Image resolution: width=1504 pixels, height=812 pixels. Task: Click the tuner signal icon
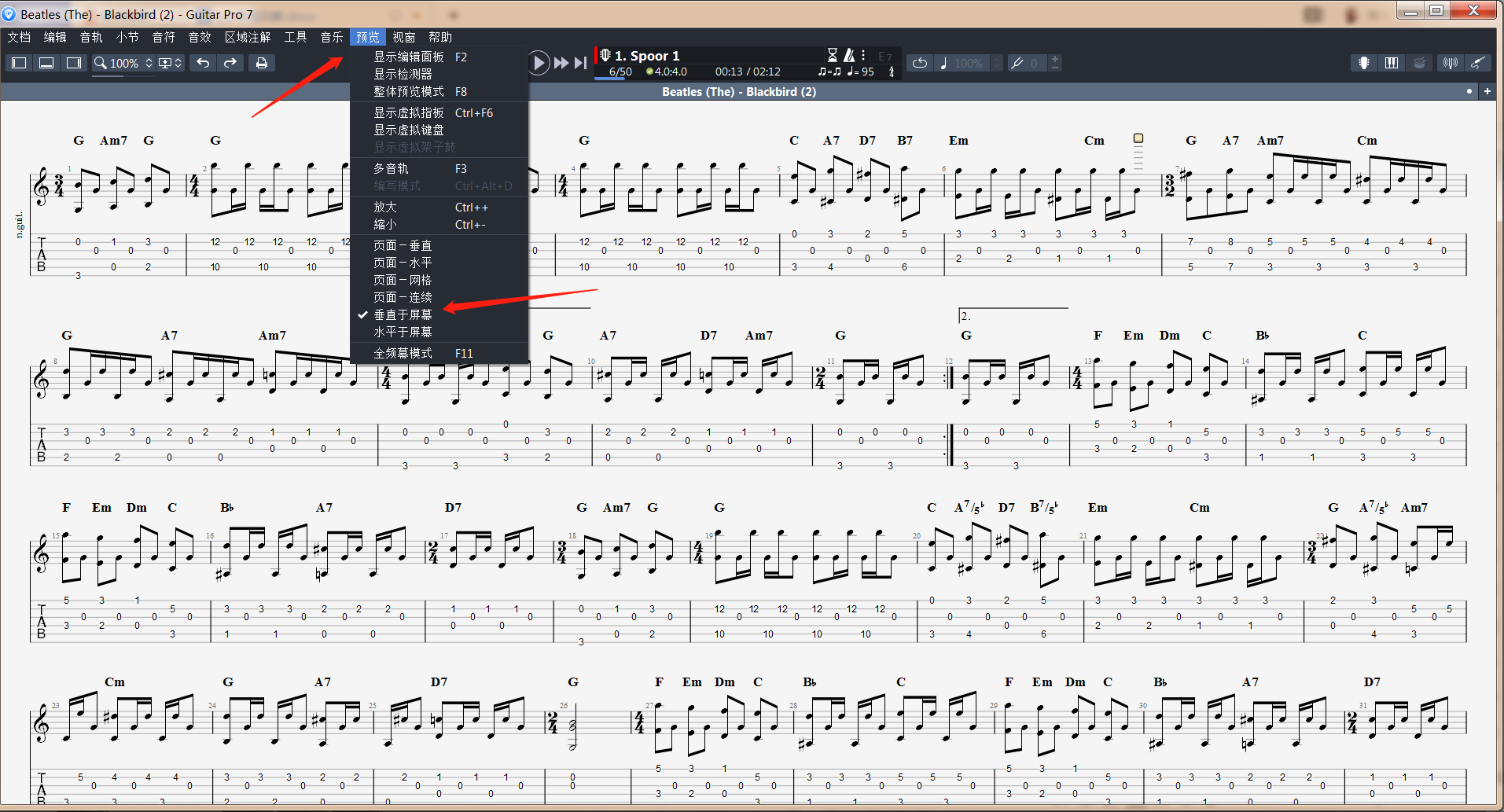tap(1451, 63)
